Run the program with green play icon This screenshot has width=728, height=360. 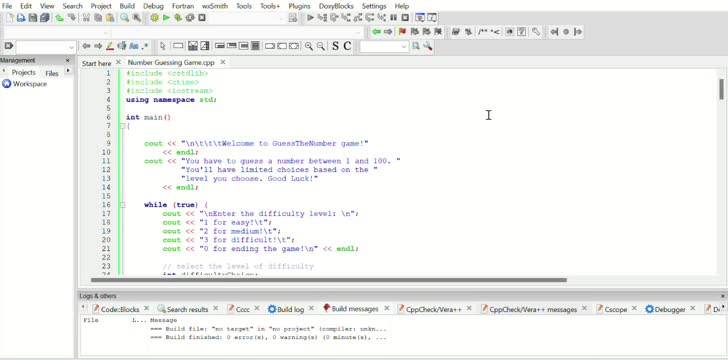166,18
